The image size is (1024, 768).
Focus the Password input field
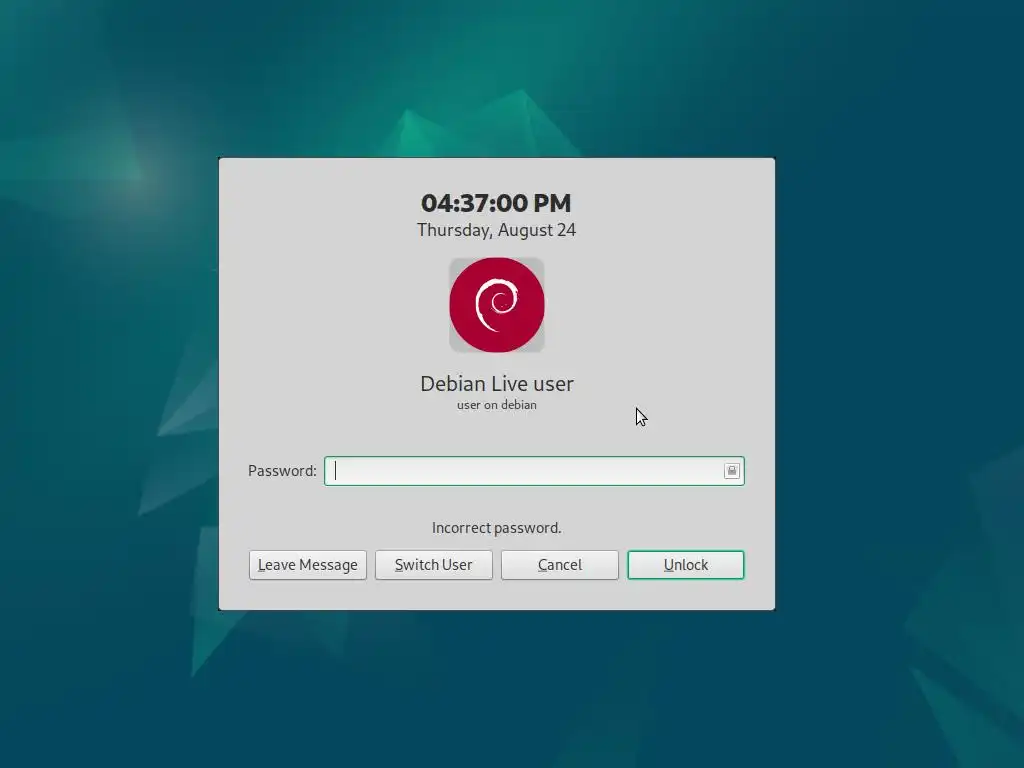click(534, 471)
